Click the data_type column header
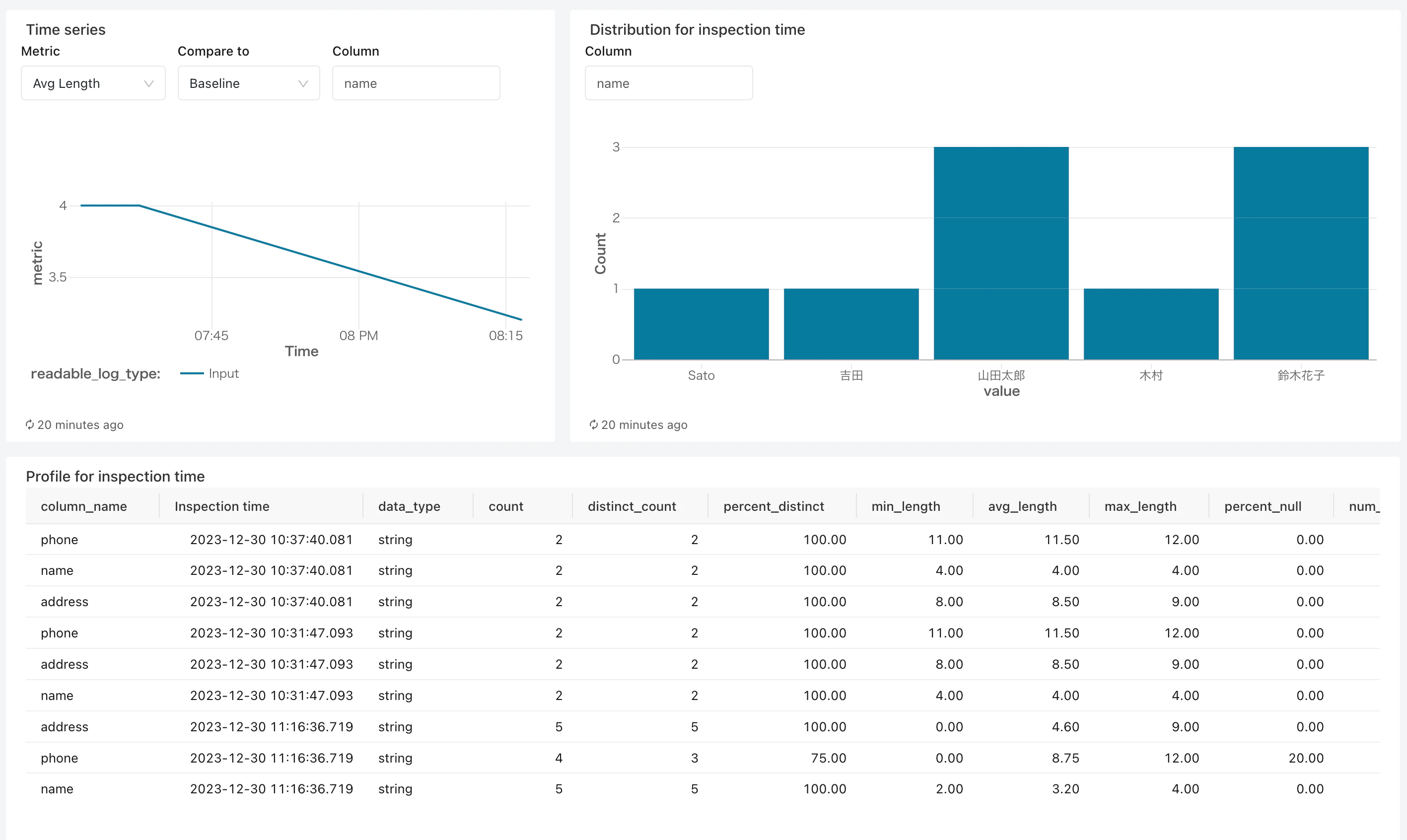This screenshot has width=1407, height=840. pyautogui.click(x=409, y=506)
